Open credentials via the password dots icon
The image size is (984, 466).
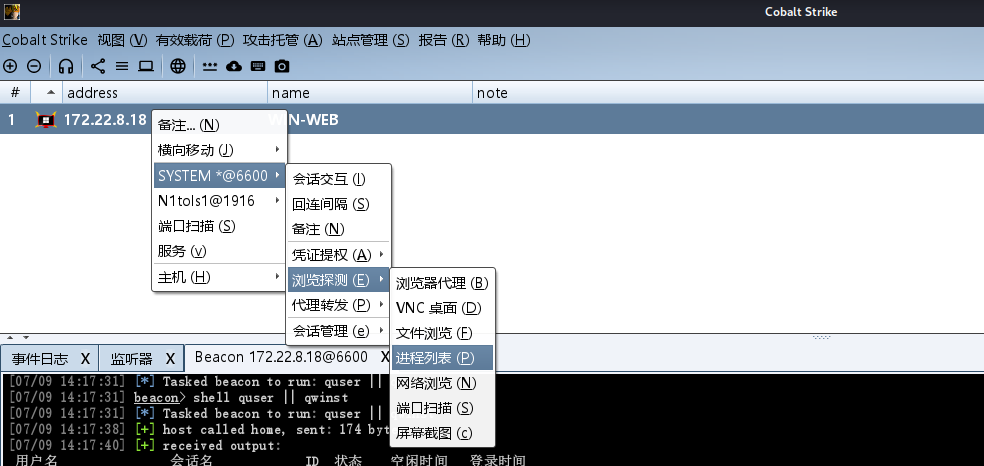[x=210, y=66]
